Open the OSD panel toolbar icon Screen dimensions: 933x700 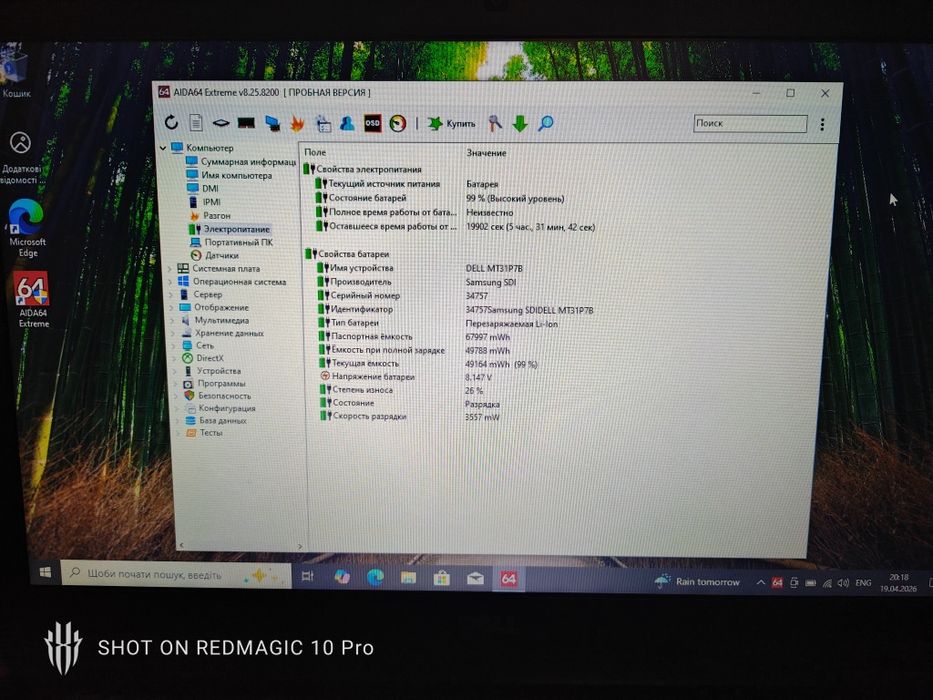pyautogui.click(x=372, y=123)
